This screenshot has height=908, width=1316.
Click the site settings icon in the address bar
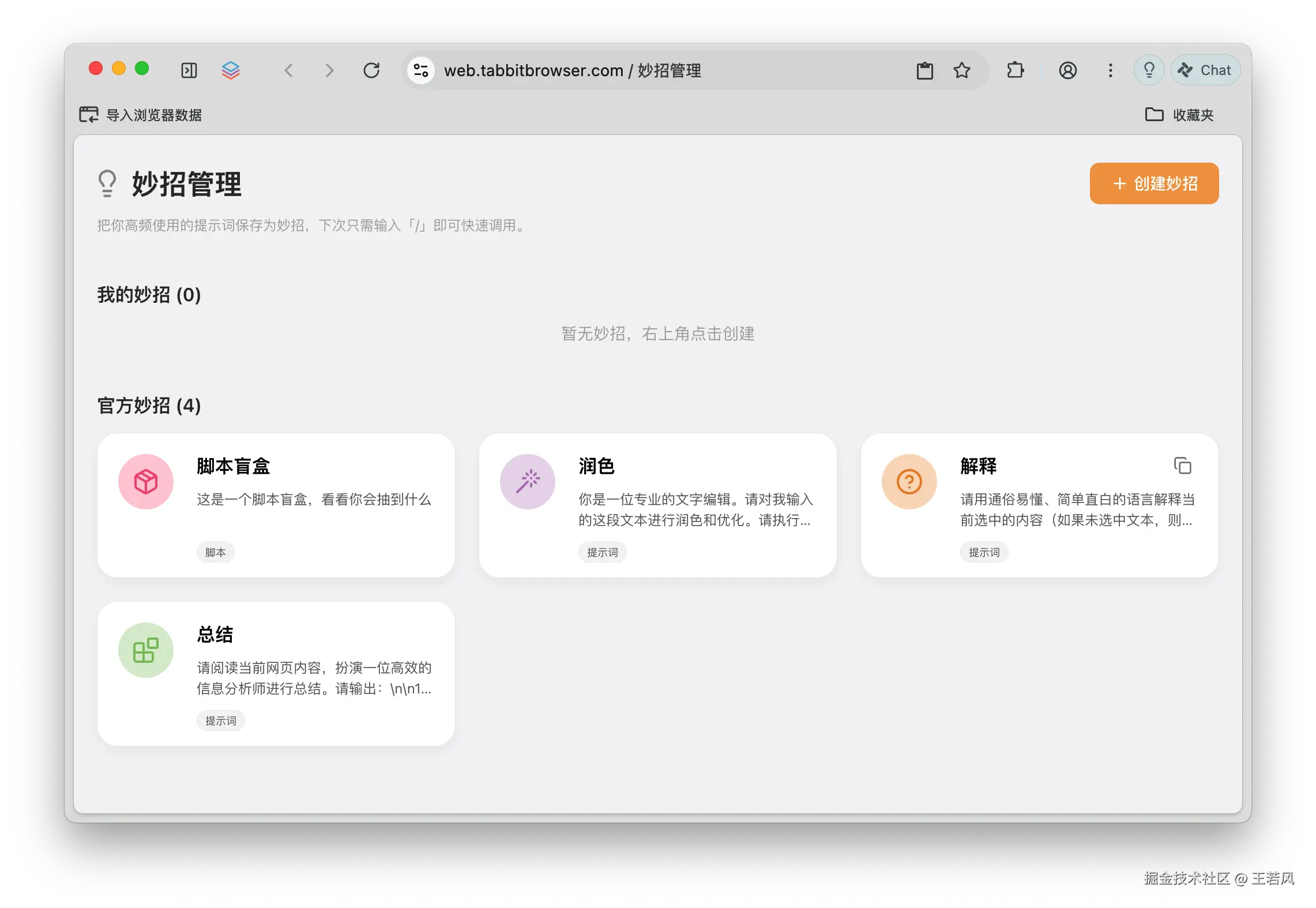421,70
